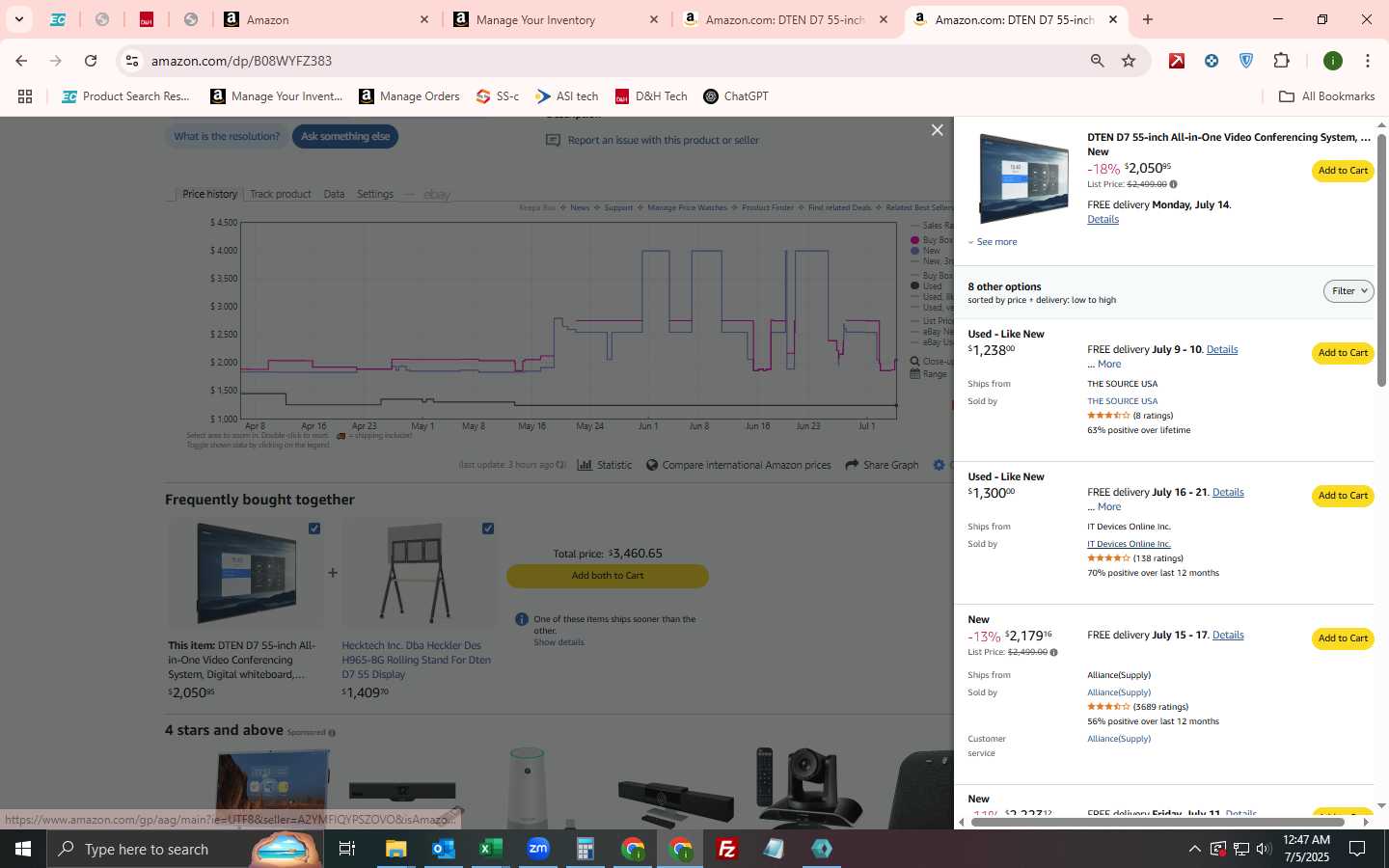
Task: Open SS-c bookmark
Action: (x=498, y=96)
